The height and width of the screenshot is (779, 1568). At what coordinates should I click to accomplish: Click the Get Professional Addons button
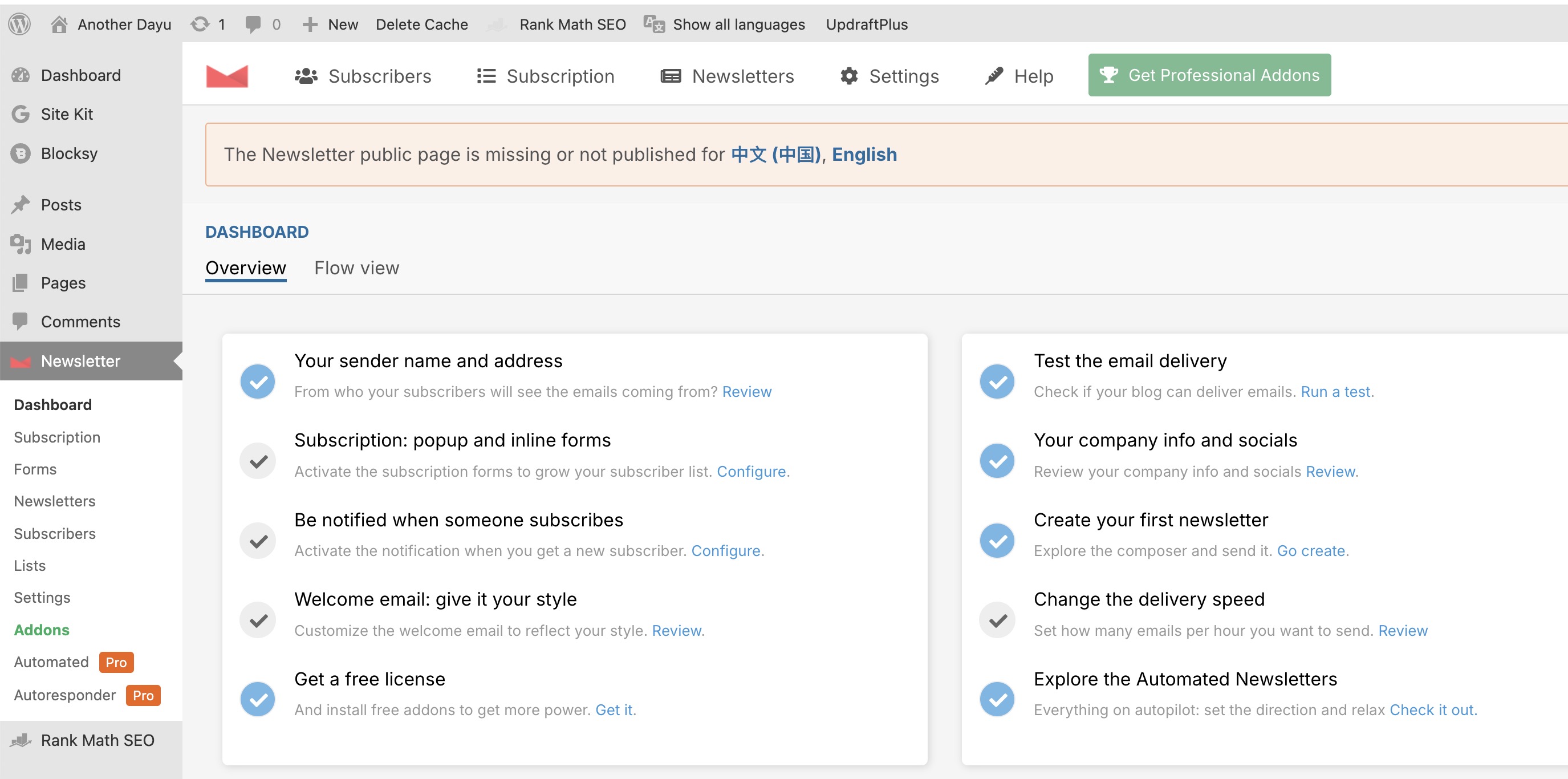[1209, 75]
